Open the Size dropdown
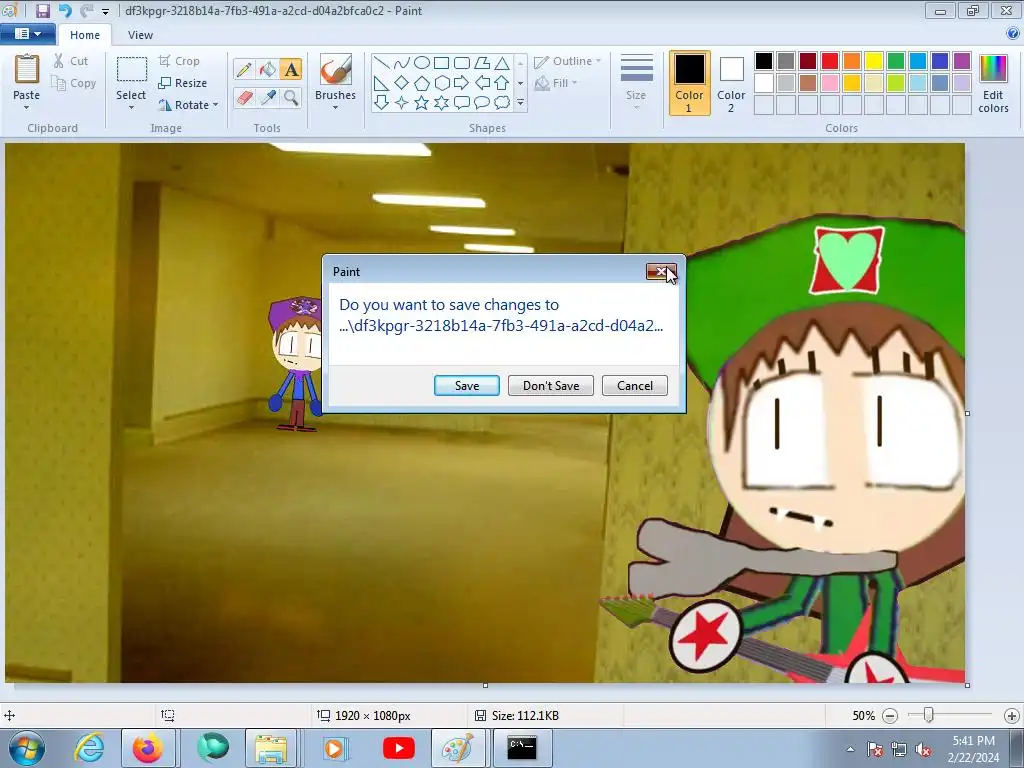 [636, 84]
